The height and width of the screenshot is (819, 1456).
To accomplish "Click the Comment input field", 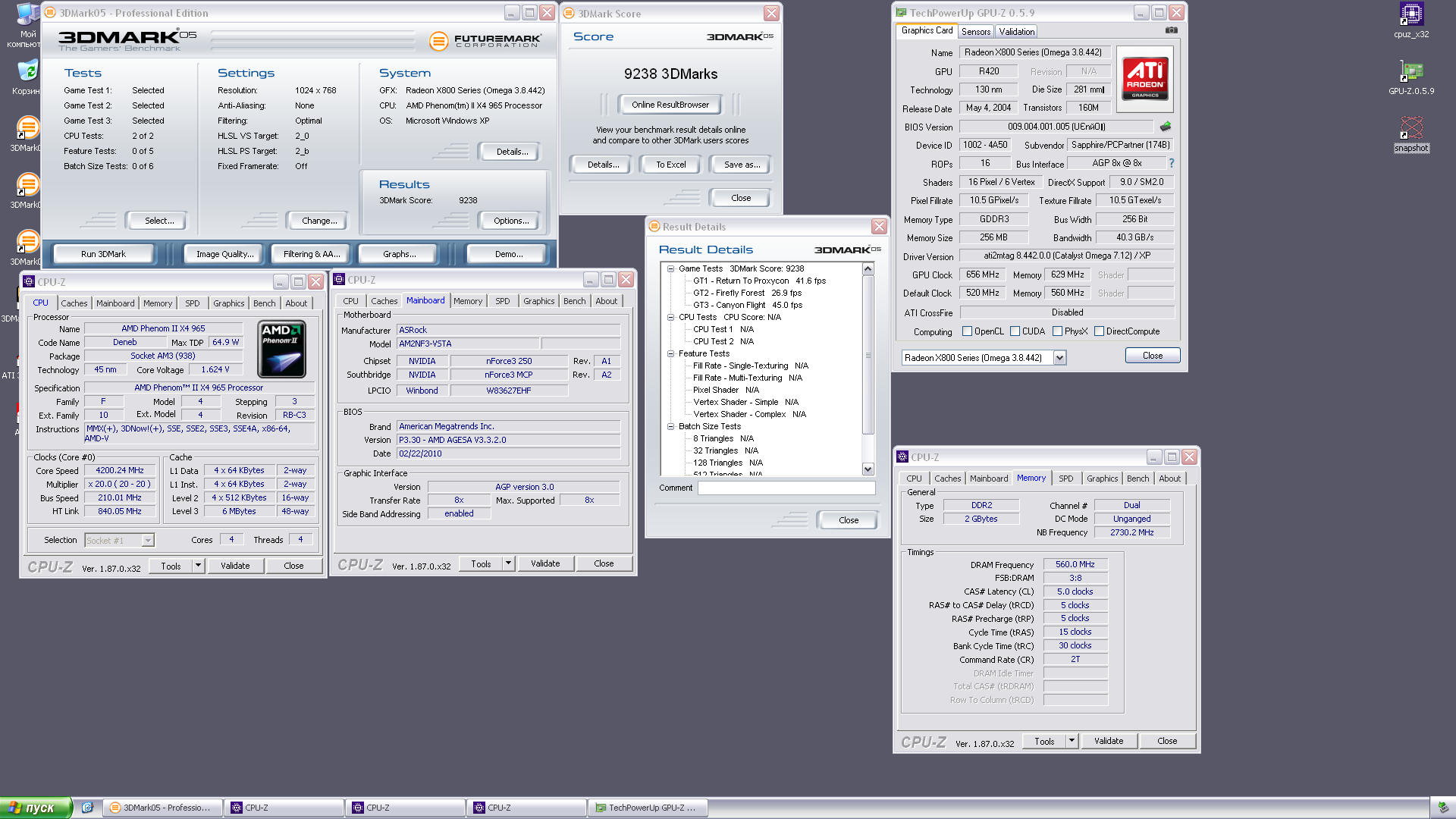I will click(786, 488).
